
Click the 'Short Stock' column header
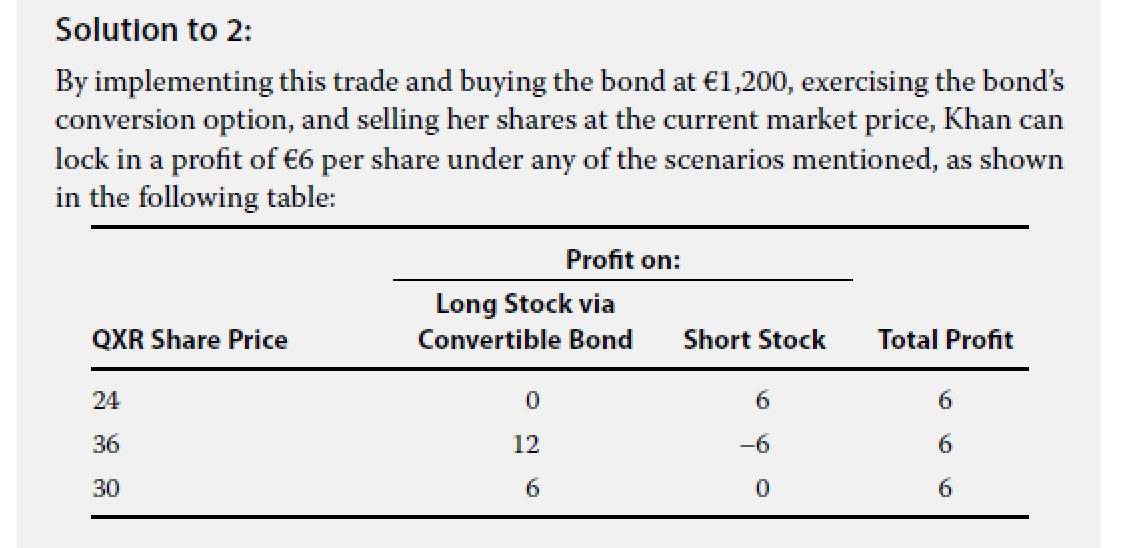point(754,340)
